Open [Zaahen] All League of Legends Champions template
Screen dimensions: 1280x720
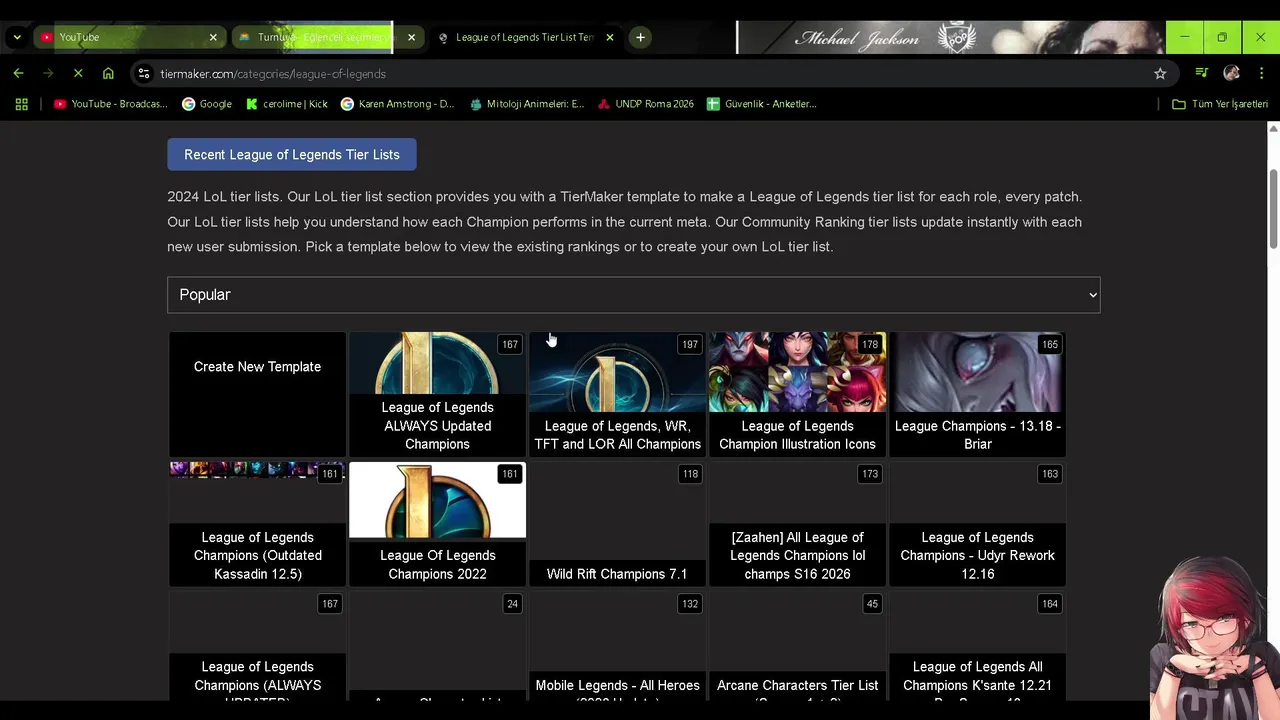(797, 524)
